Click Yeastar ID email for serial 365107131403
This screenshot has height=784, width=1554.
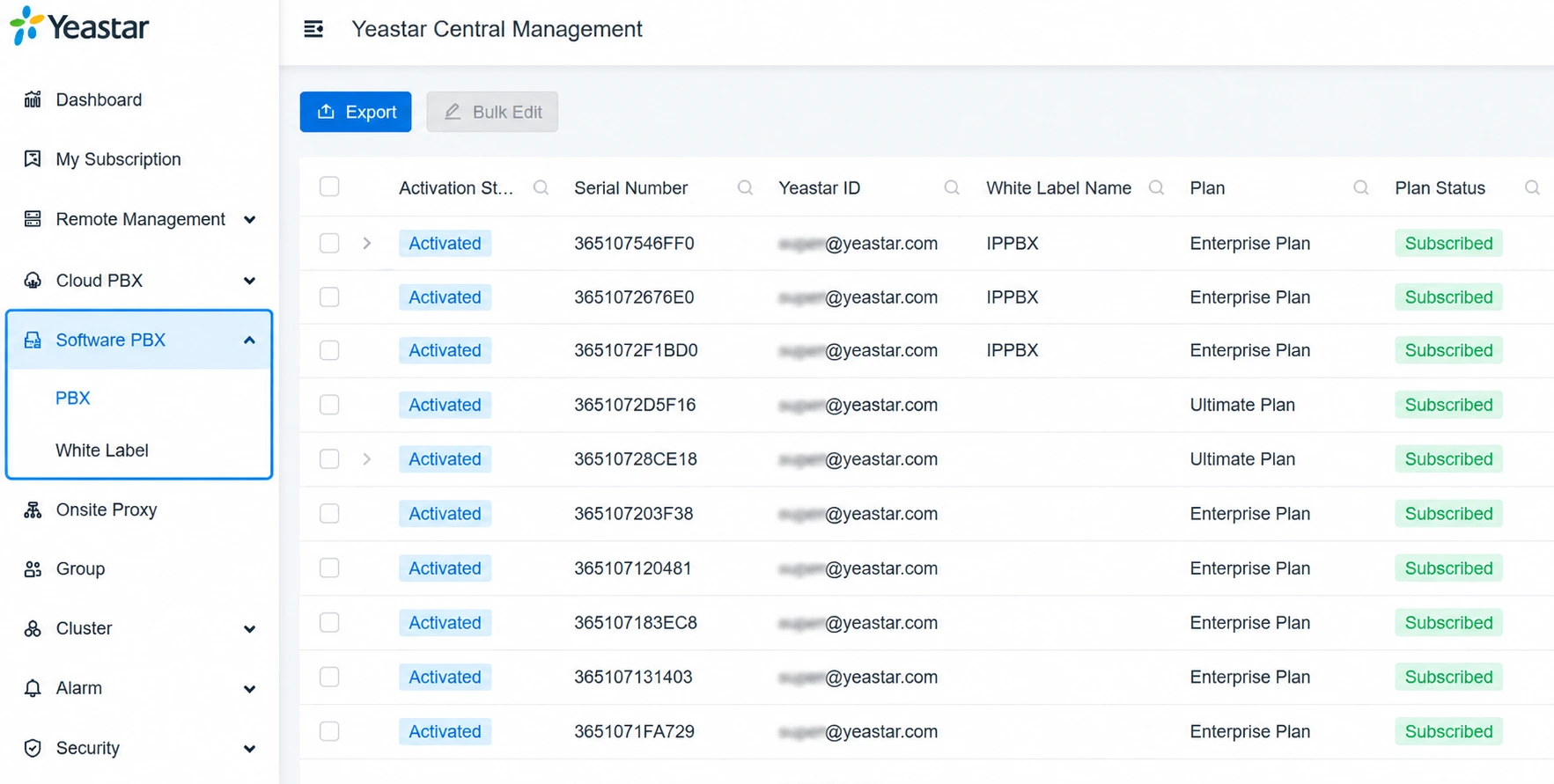[x=858, y=677]
